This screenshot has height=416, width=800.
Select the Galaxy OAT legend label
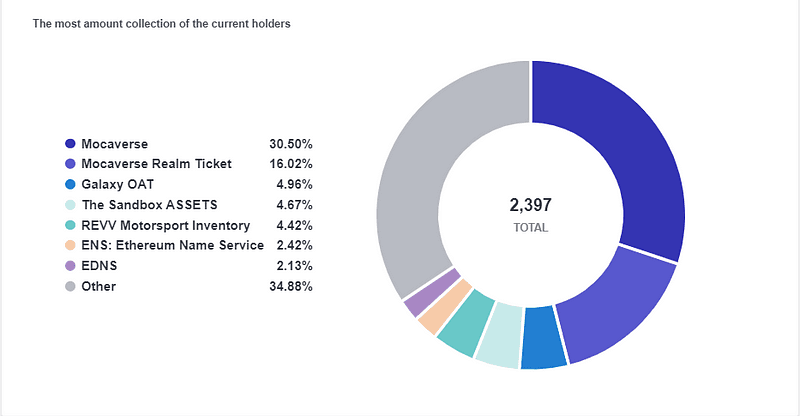117,184
